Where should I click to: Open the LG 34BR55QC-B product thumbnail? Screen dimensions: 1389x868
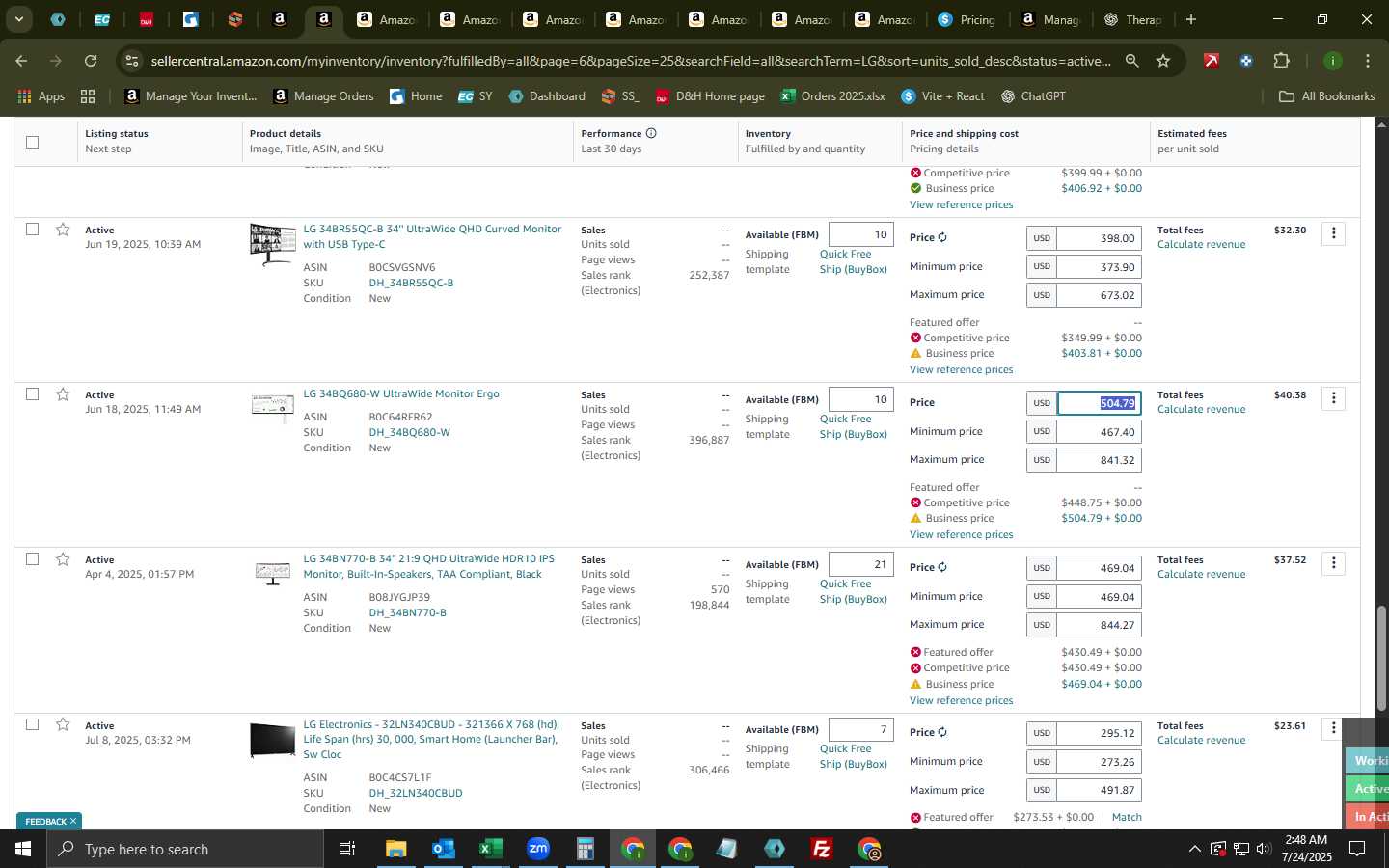tap(272, 244)
